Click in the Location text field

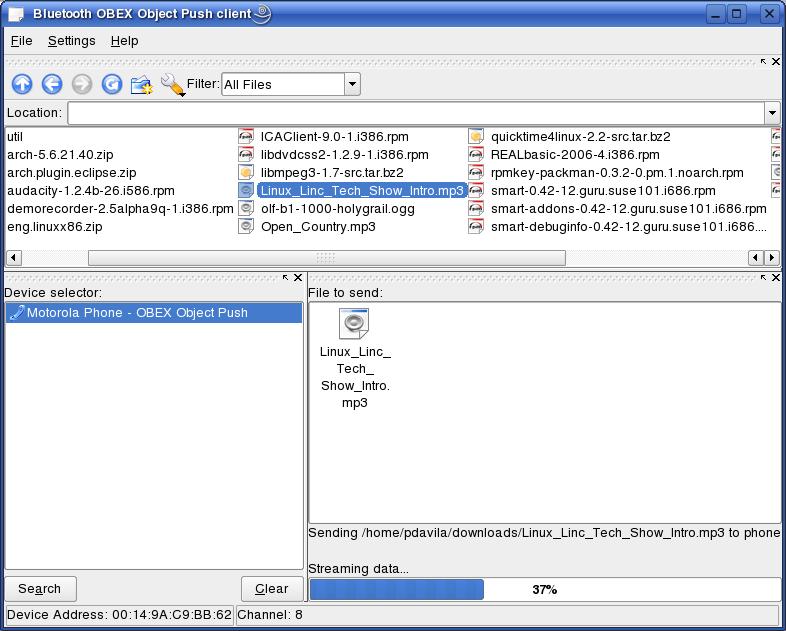[x=414, y=113]
